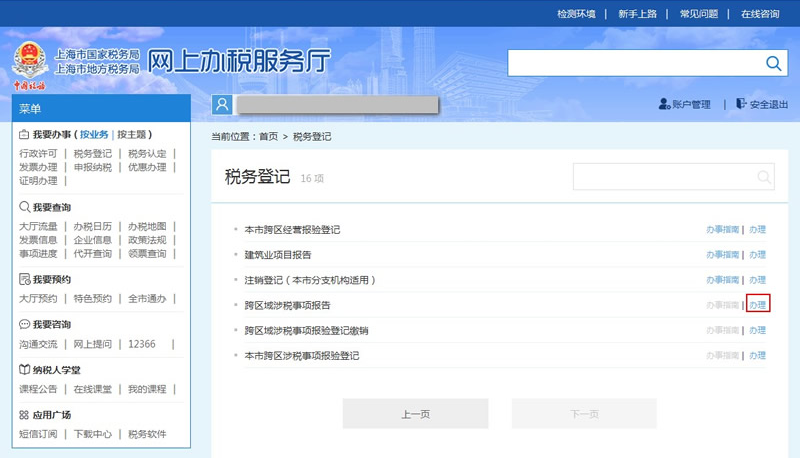This screenshot has width=800, height=461.
Task: Open 代开查询 link
Action: 92,253
